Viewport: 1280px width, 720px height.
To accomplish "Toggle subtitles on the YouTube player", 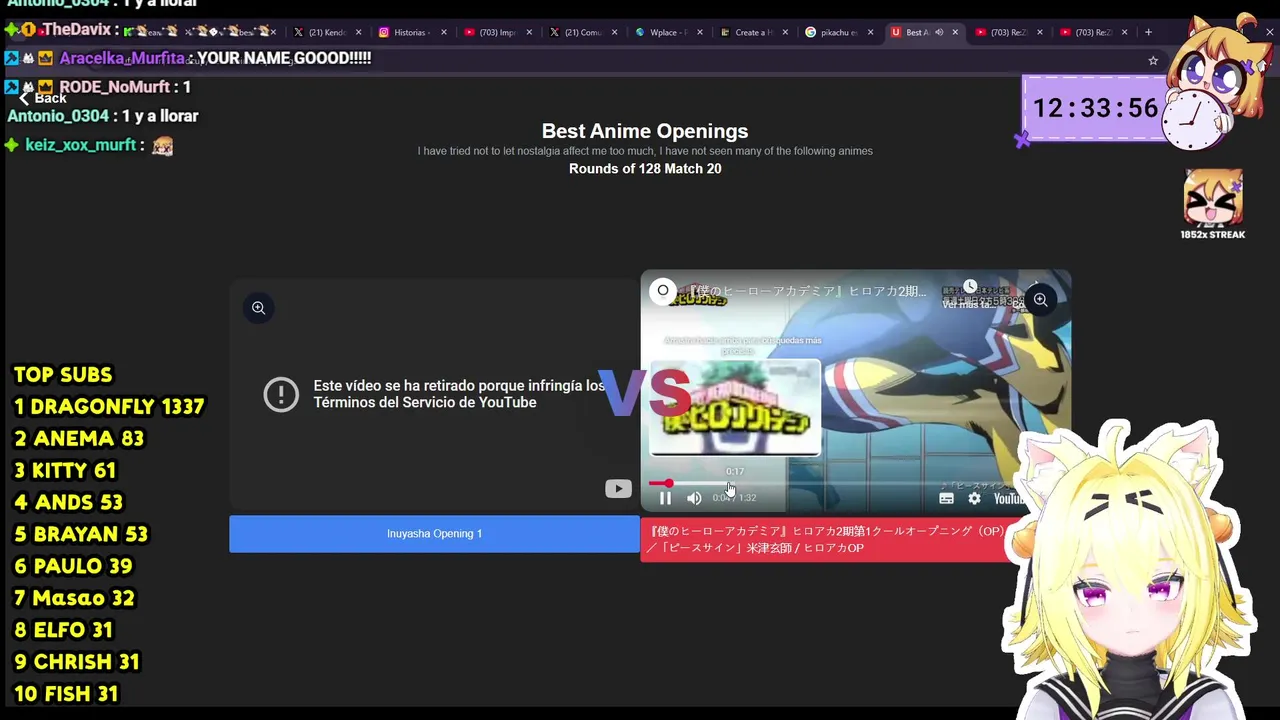I will pos(946,498).
